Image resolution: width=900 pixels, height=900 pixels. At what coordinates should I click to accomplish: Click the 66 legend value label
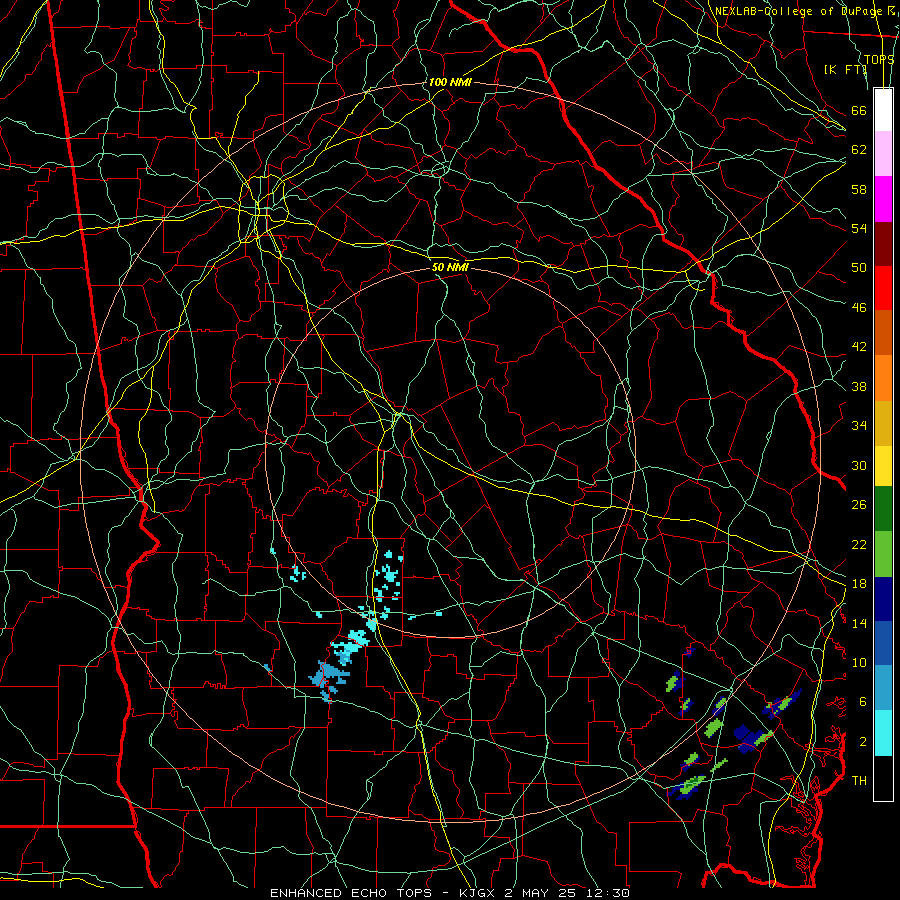click(x=859, y=110)
